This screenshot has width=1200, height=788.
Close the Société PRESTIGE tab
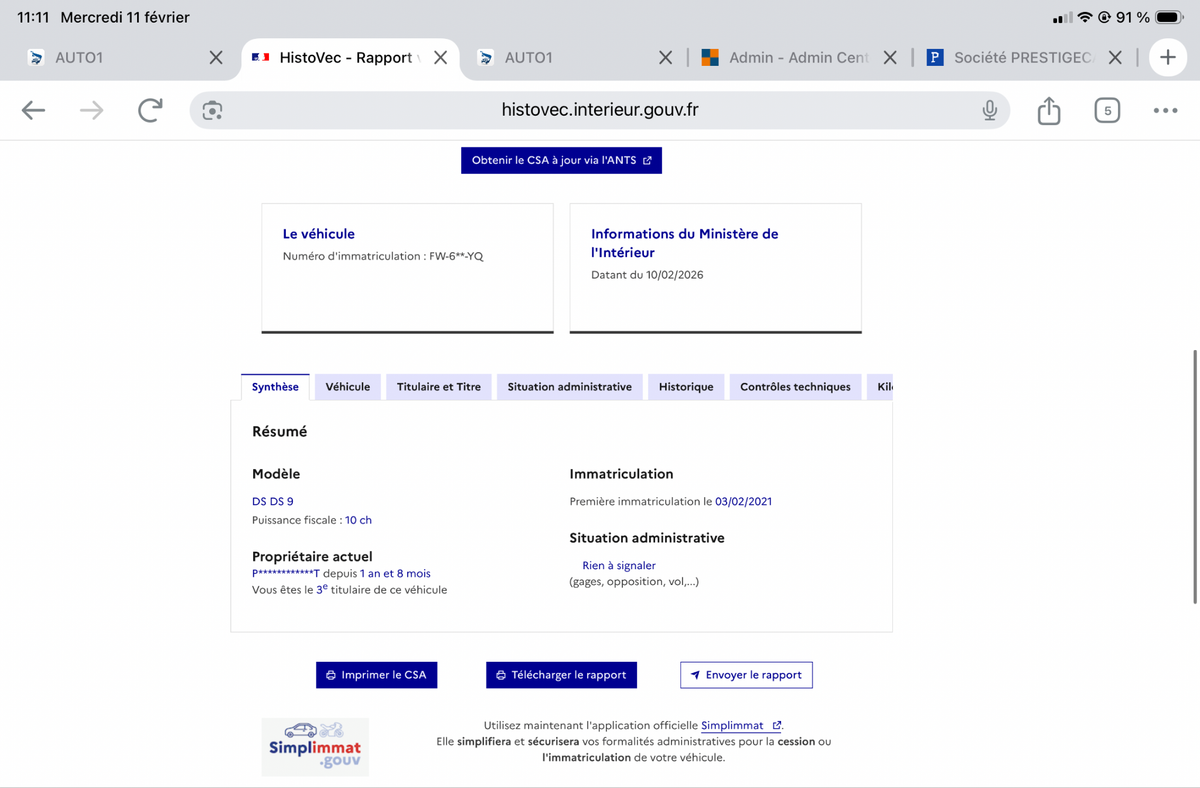[1115, 58]
